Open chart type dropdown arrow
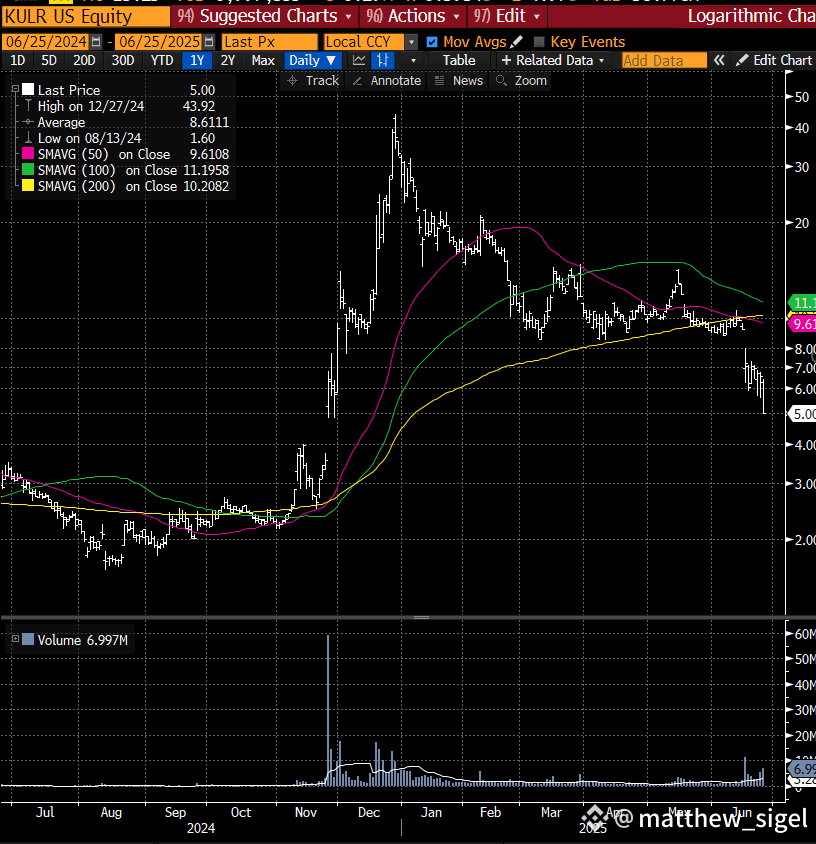This screenshot has width=816, height=844. 413,60
